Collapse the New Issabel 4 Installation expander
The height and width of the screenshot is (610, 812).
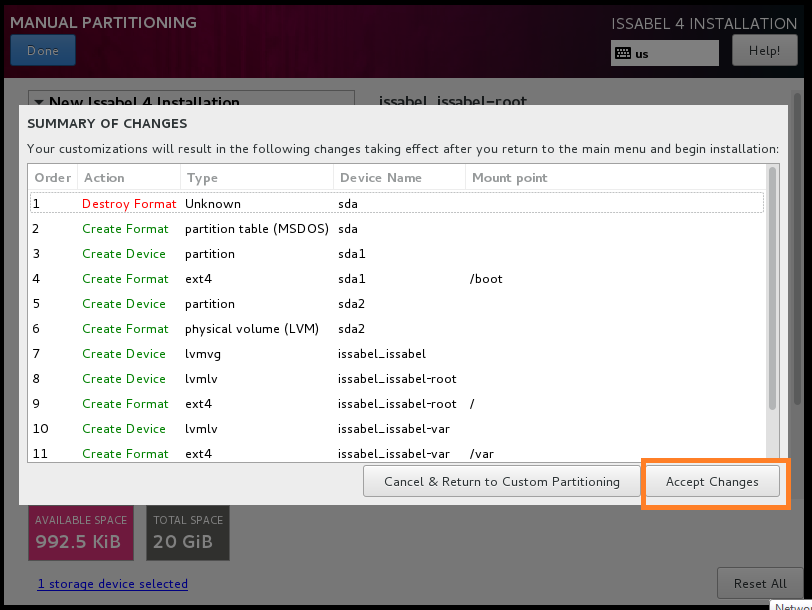[x=37, y=102]
